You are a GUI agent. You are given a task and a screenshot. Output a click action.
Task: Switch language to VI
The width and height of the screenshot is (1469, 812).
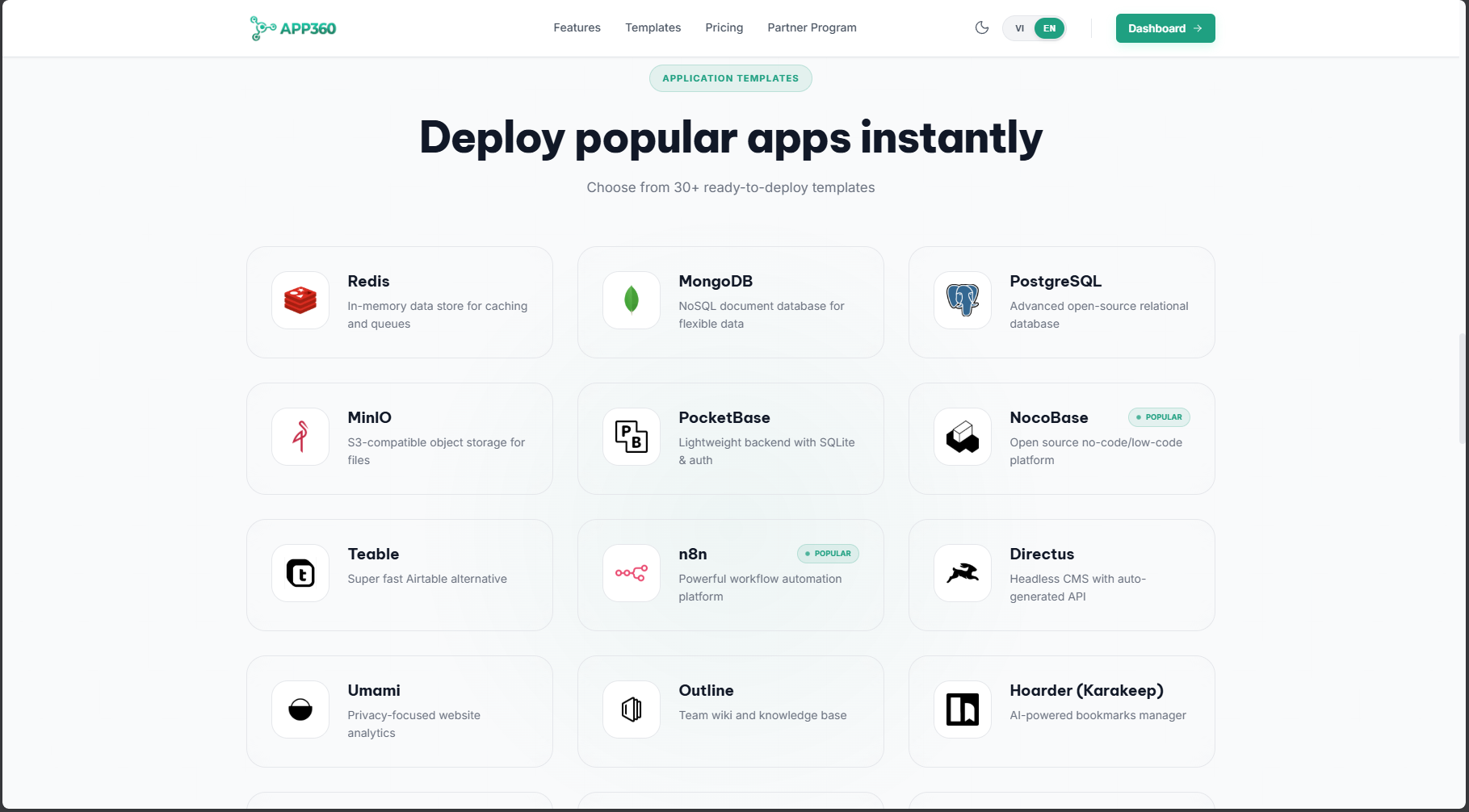(x=1020, y=28)
